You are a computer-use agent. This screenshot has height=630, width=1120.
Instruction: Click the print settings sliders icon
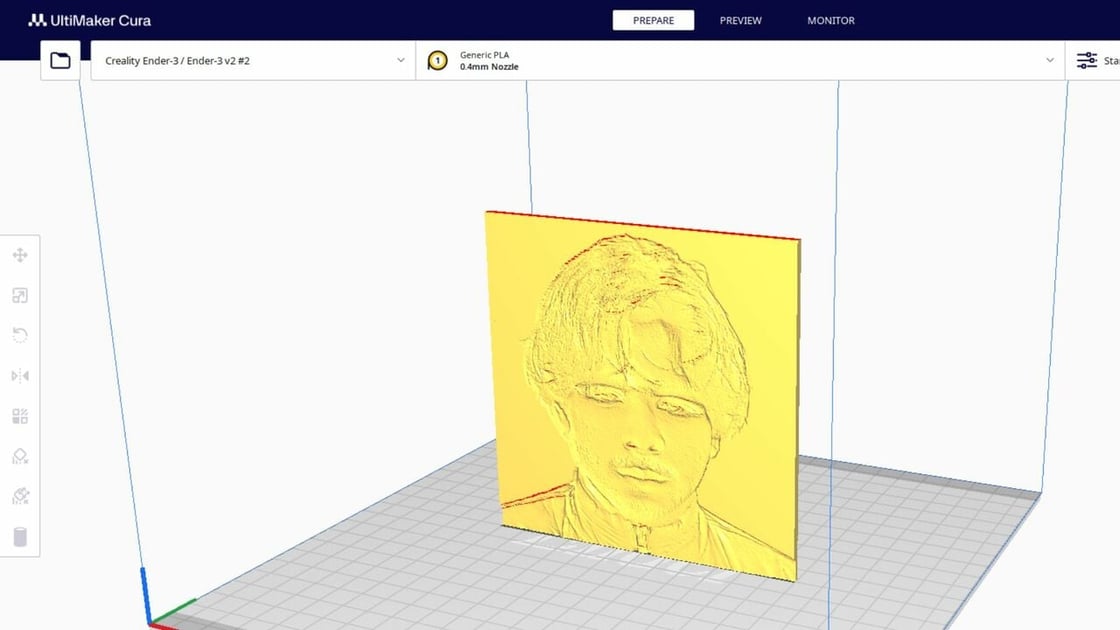[x=1086, y=60]
